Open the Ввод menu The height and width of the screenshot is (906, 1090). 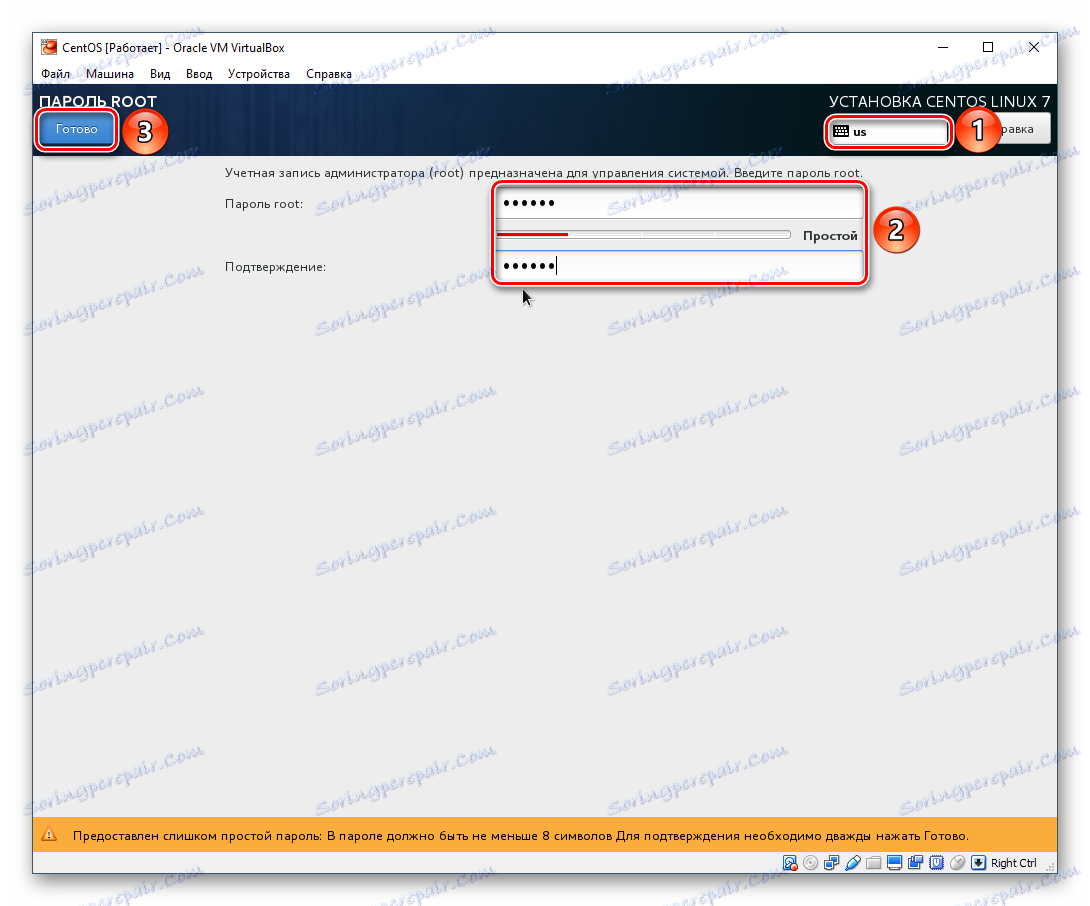[x=199, y=74]
